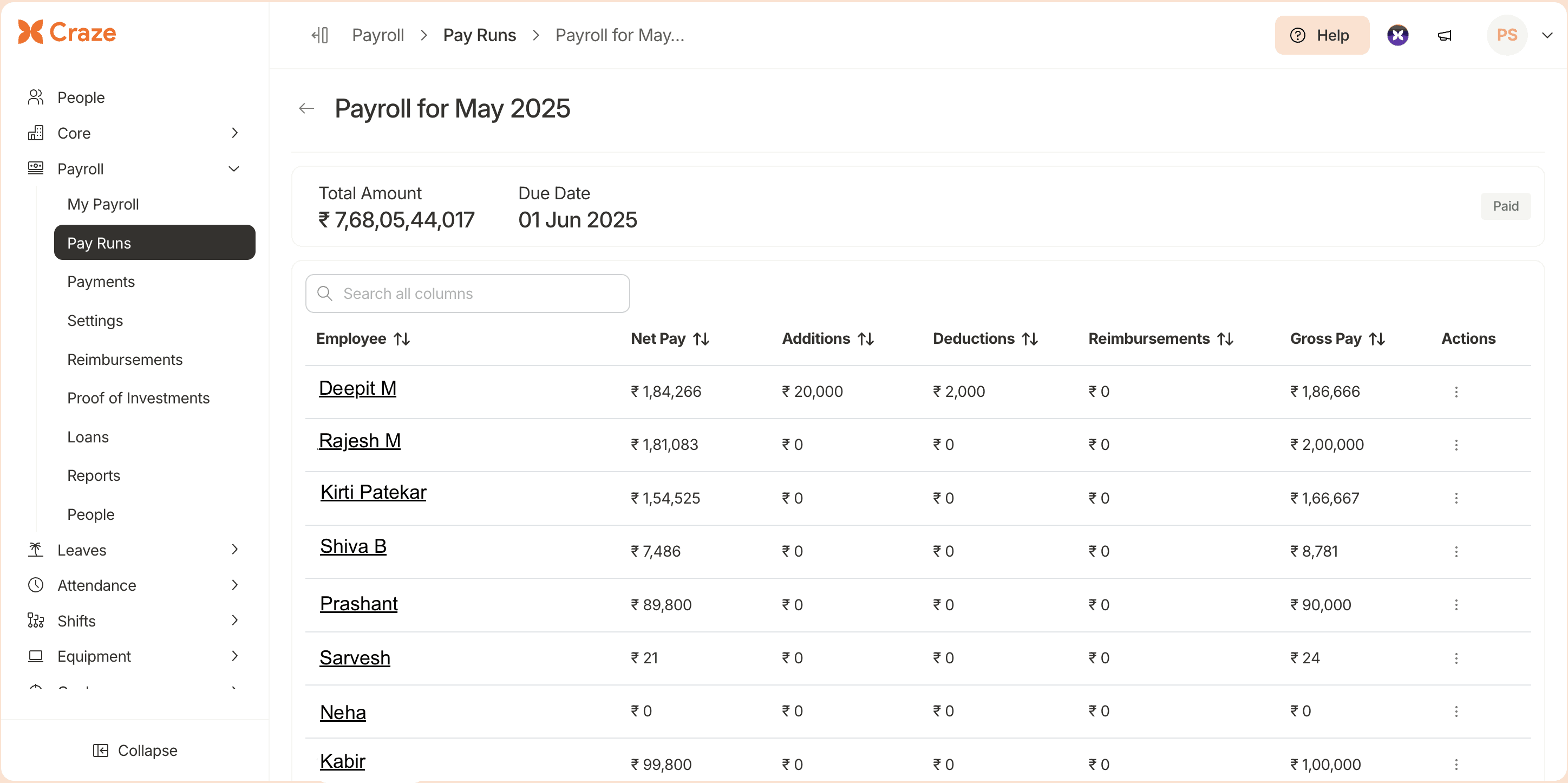Expand the Core section chevron

pyautogui.click(x=235, y=133)
